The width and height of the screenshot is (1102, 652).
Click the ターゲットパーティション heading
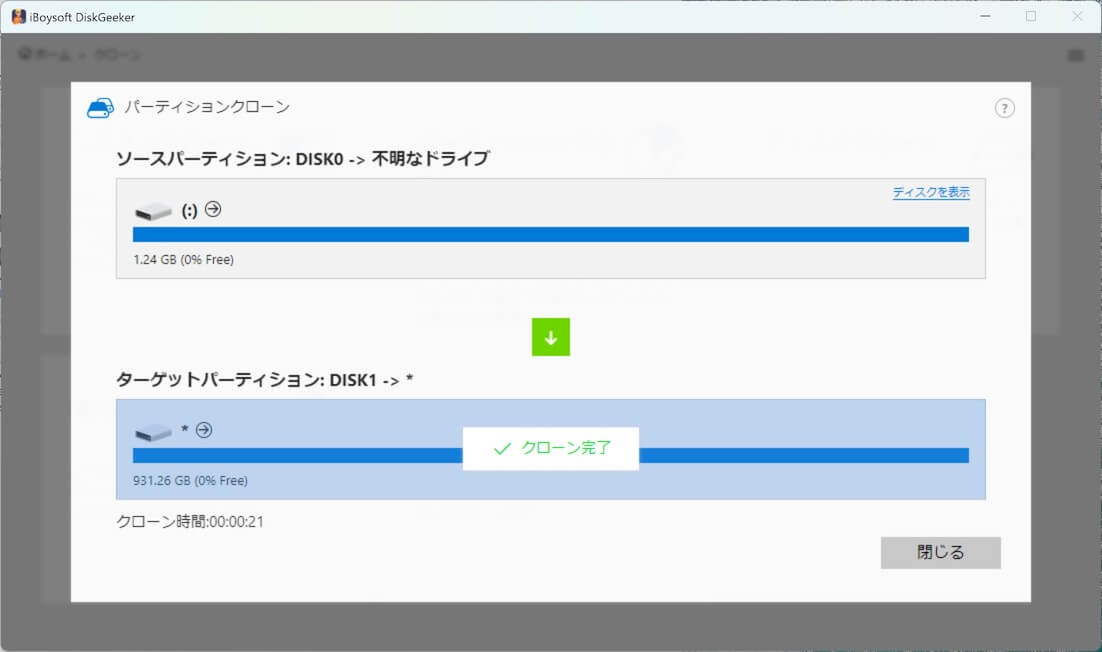264,380
